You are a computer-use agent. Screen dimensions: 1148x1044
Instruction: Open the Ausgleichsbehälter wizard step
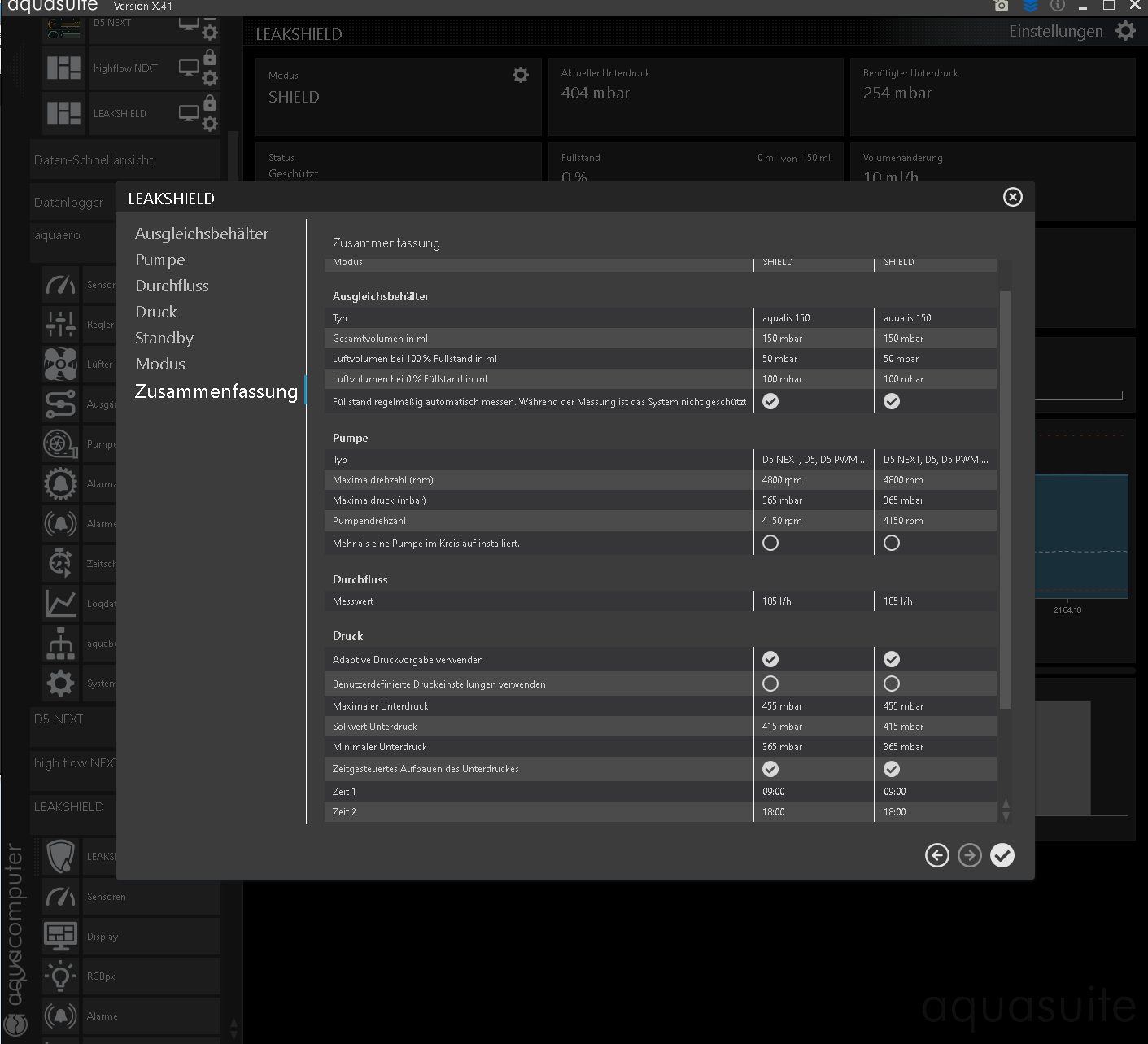click(x=202, y=234)
